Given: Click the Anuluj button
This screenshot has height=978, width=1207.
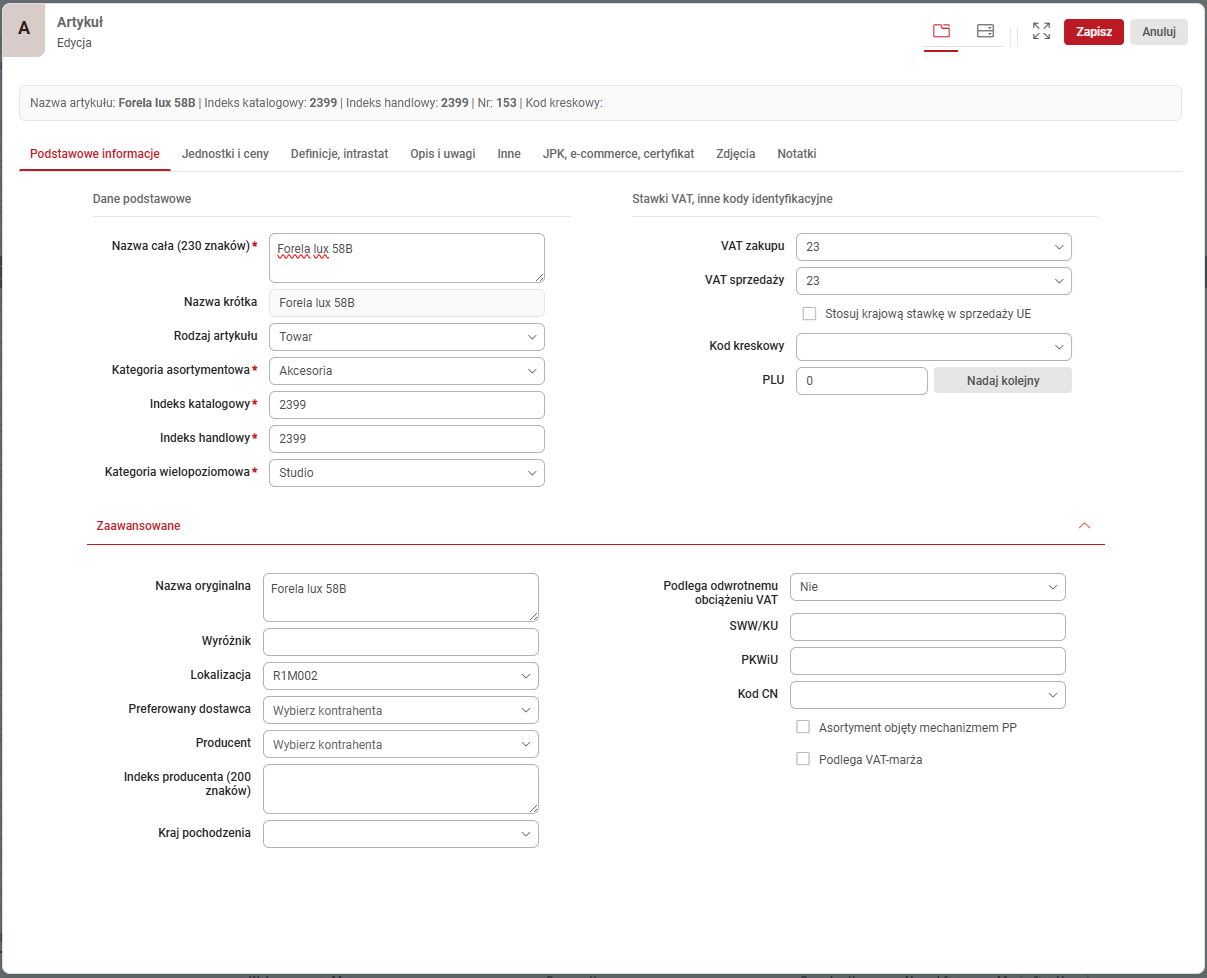Looking at the screenshot, I should (x=1158, y=31).
